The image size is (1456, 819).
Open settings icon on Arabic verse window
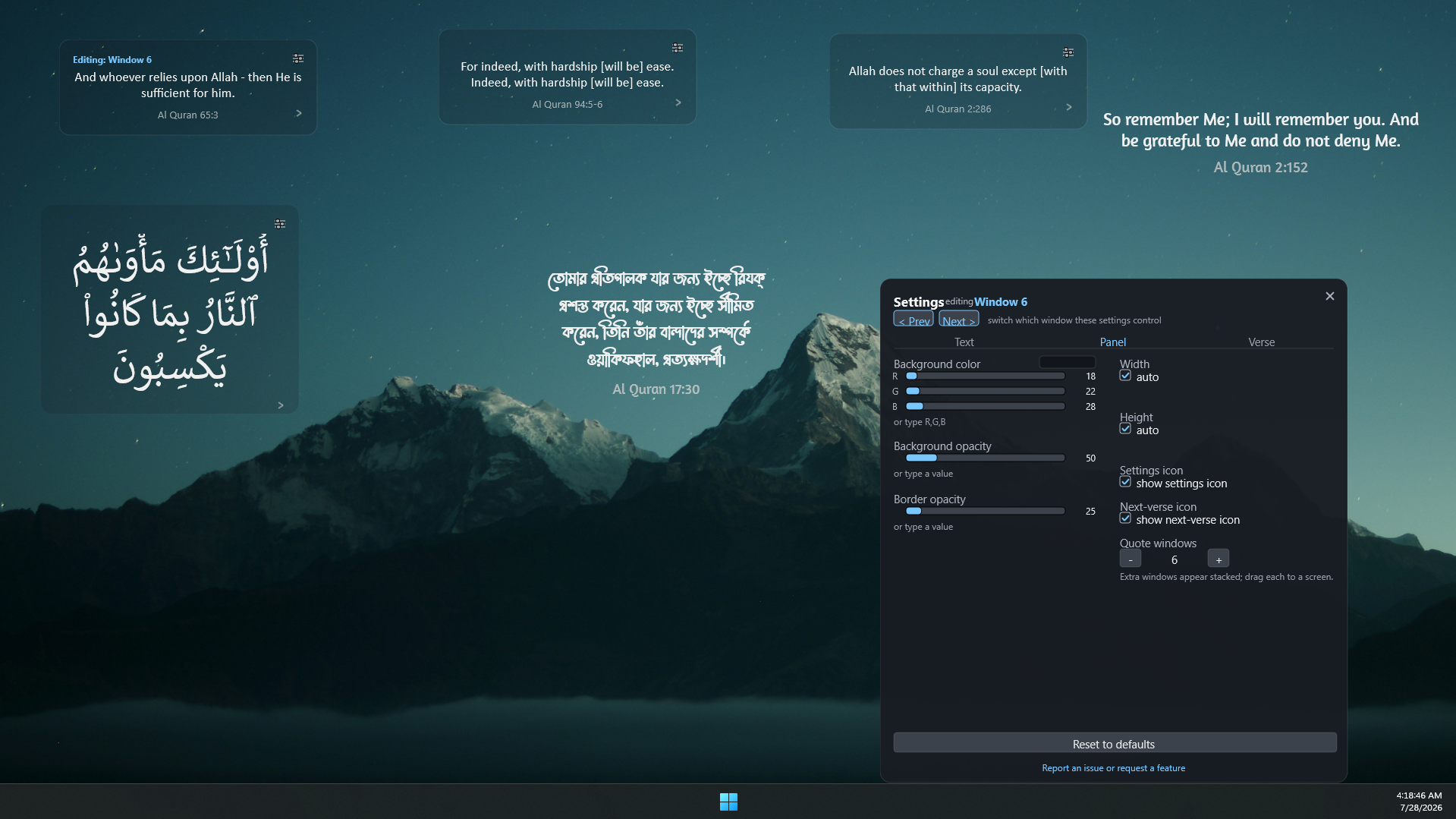point(280,224)
